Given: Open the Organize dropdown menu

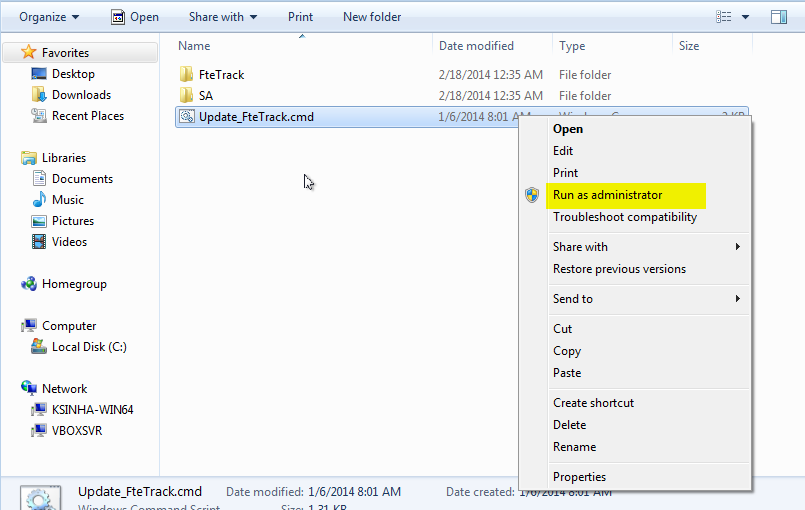Looking at the screenshot, I should [49, 17].
